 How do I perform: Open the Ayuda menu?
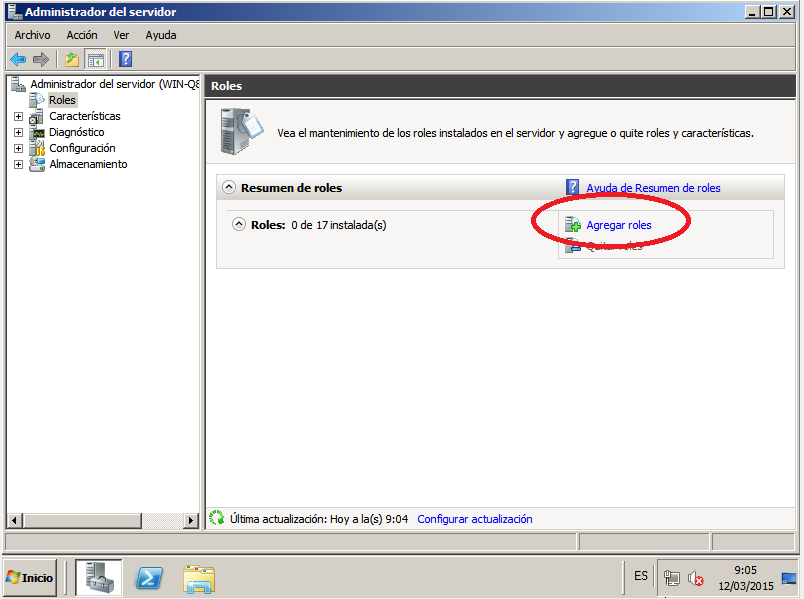161,35
